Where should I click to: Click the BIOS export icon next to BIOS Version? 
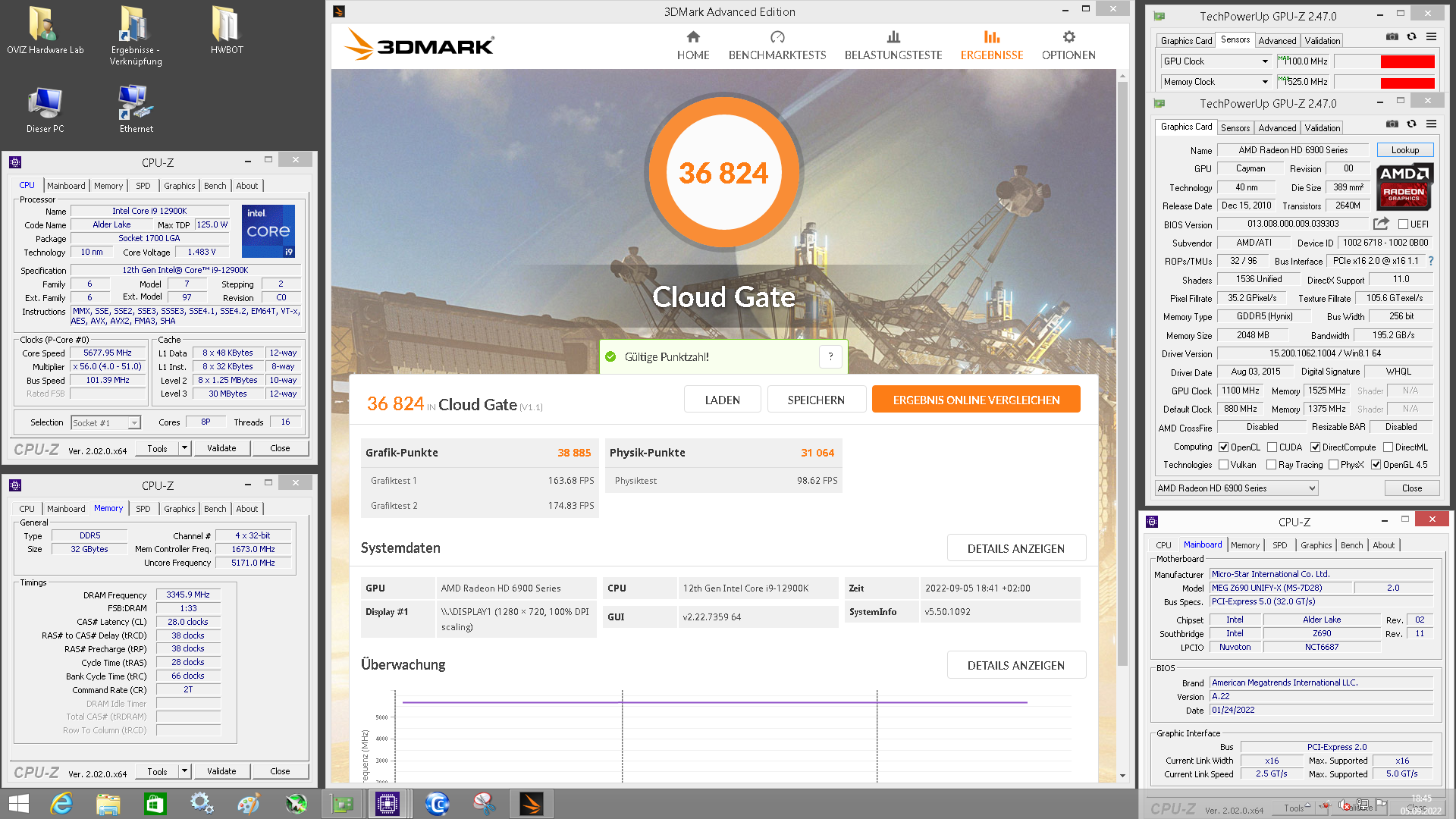pyautogui.click(x=1381, y=224)
